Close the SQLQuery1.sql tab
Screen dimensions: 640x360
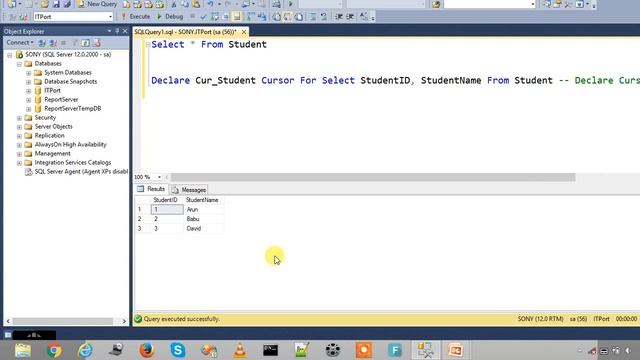244,31
